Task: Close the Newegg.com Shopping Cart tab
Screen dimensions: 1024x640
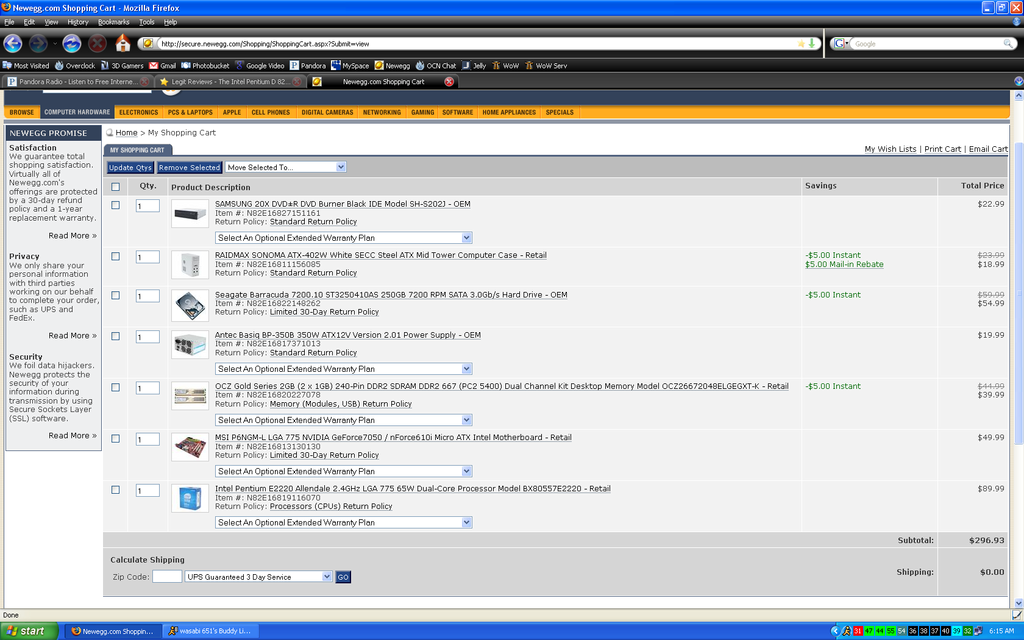Action: [x=449, y=82]
